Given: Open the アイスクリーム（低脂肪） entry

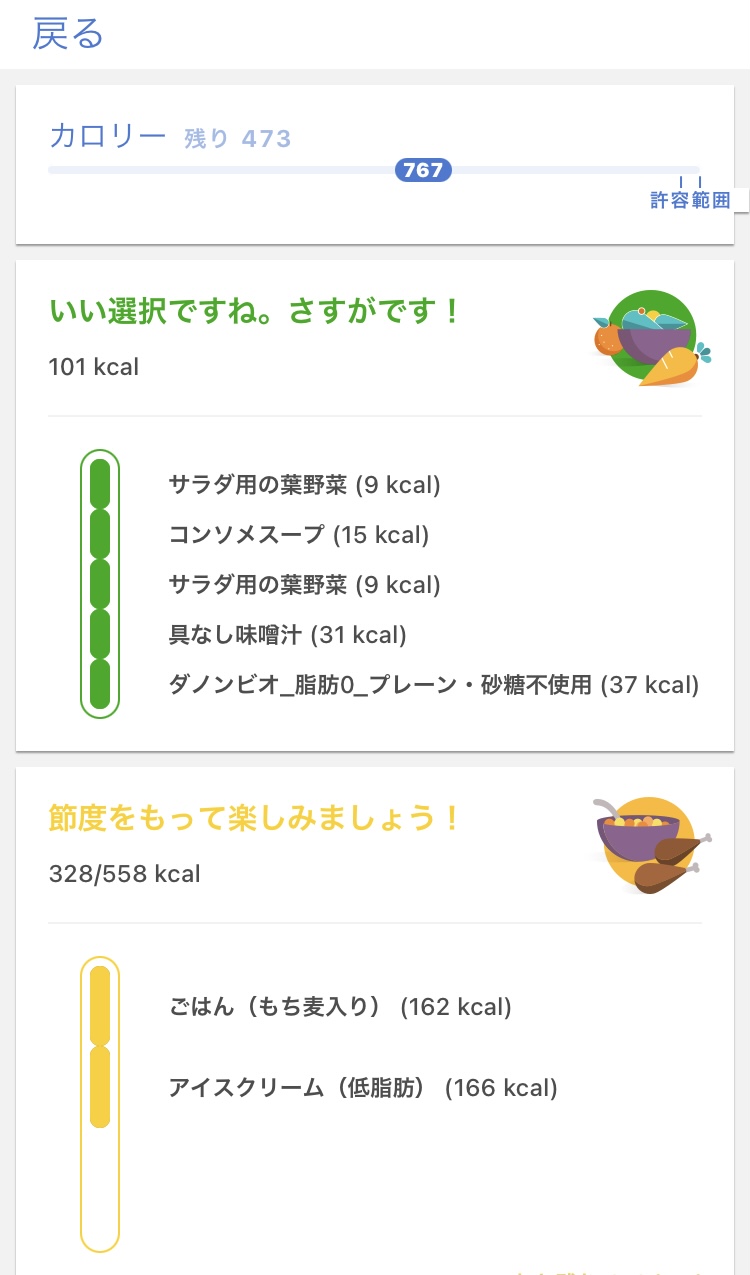Looking at the screenshot, I should 363,1087.
